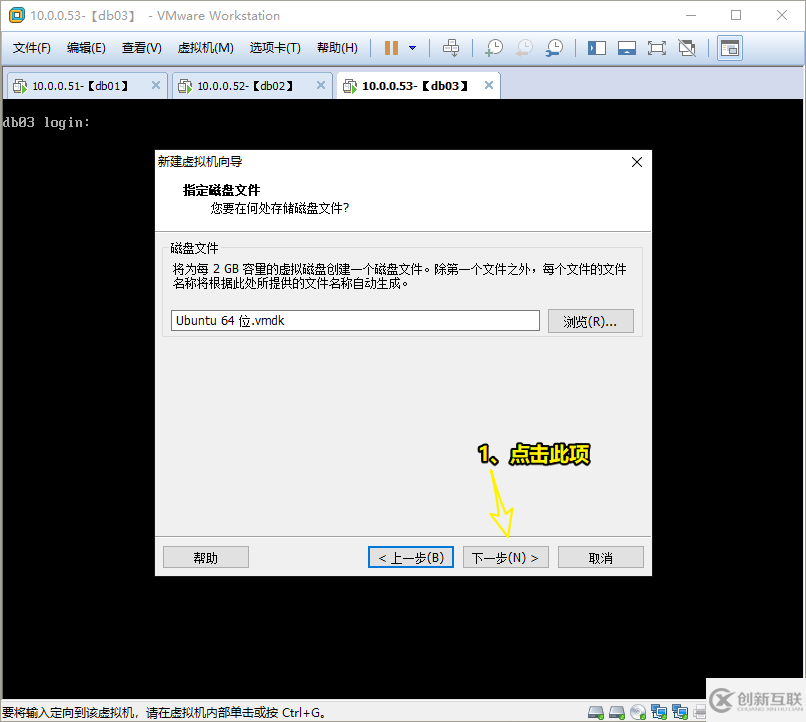Open the power options dropdown arrow beside Pause
This screenshot has width=806, height=722.
[412, 48]
